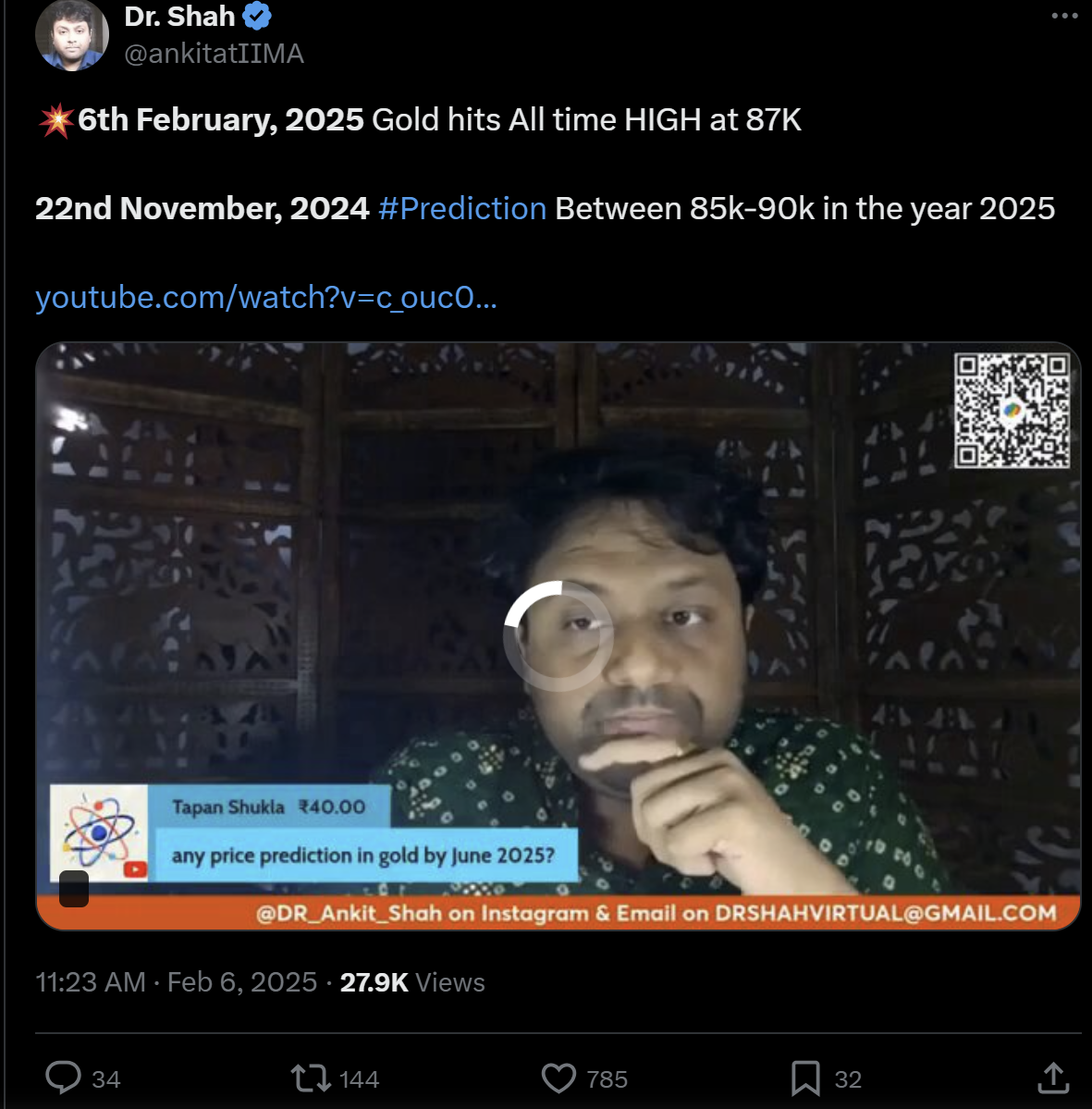
Task: Click the reply speech bubble icon
Action: tap(63, 1078)
